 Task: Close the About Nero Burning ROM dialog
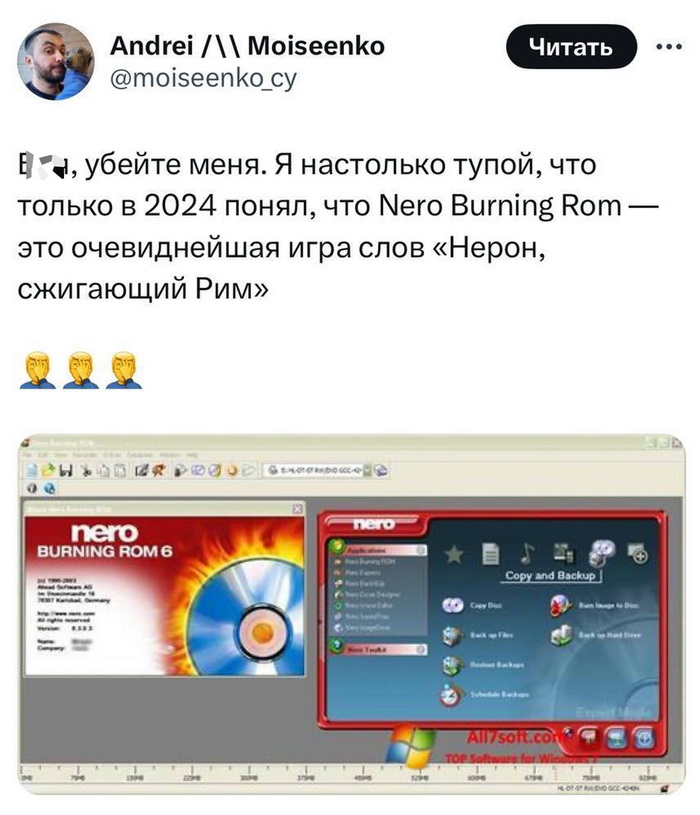pyautogui.click(x=297, y=509)
